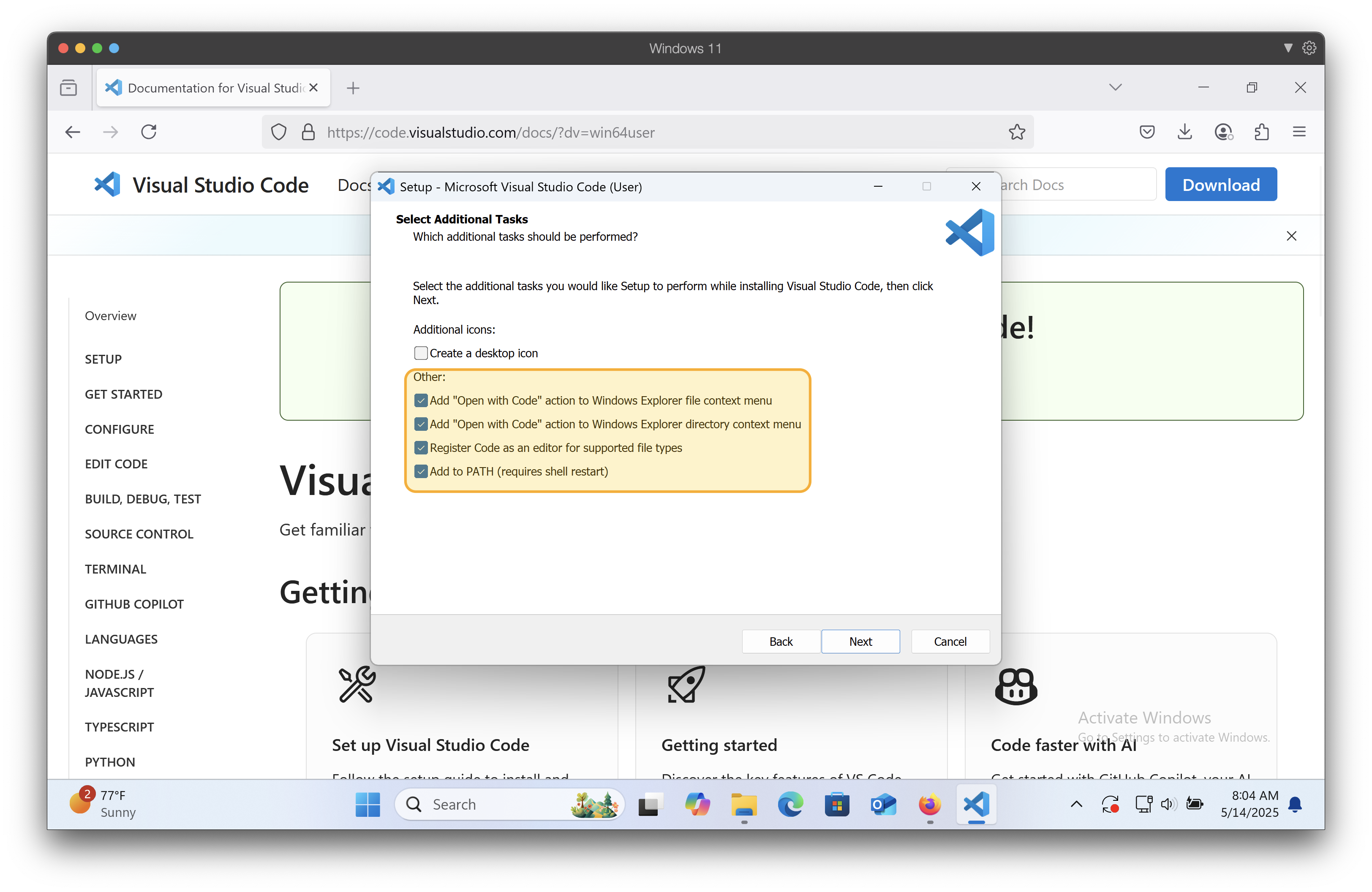Click the Firefox back arrow
Viewport: 1372px width, 892px height.
coord(73,132)
